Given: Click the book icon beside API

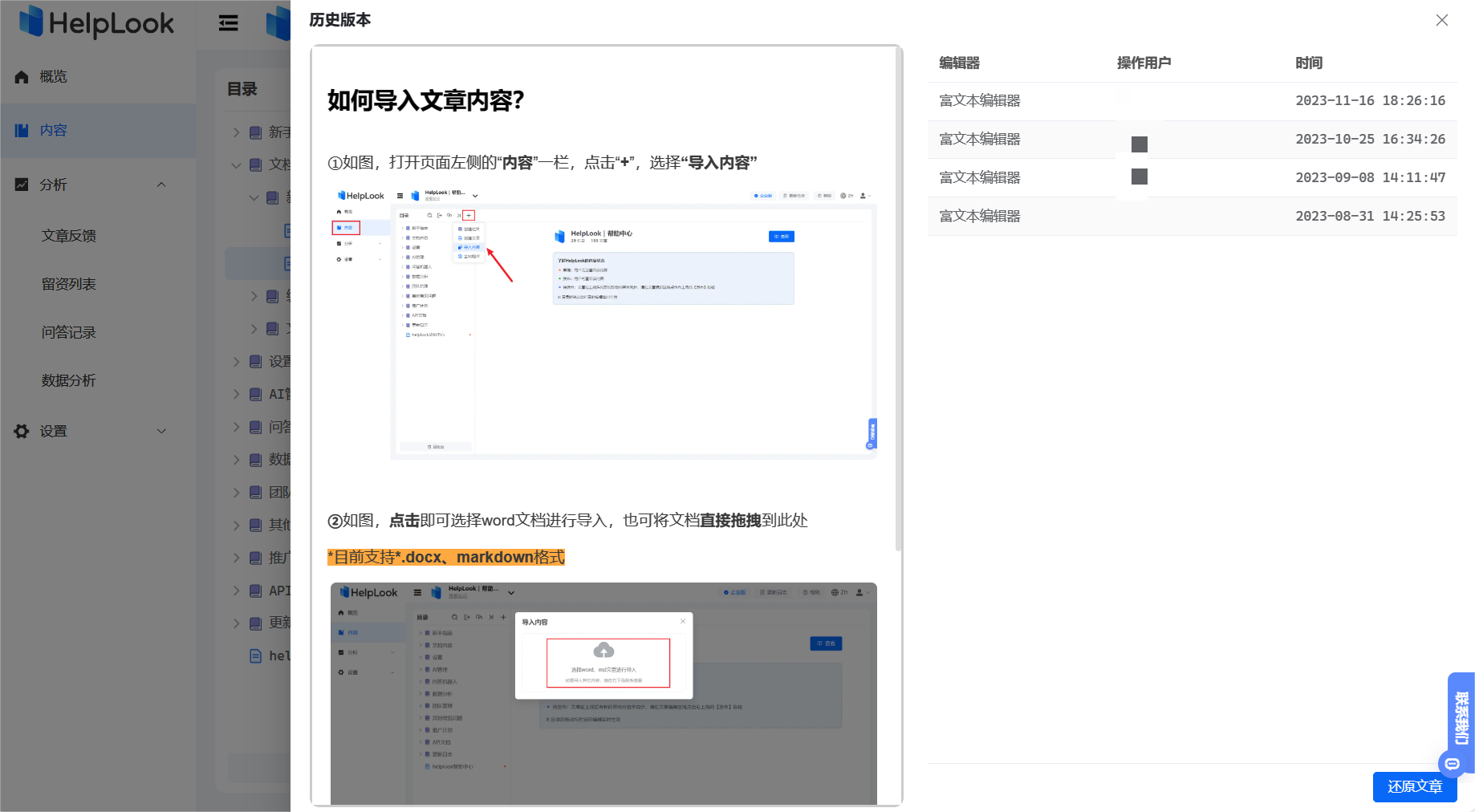Looking at the screenshot, I should (254, 590).
